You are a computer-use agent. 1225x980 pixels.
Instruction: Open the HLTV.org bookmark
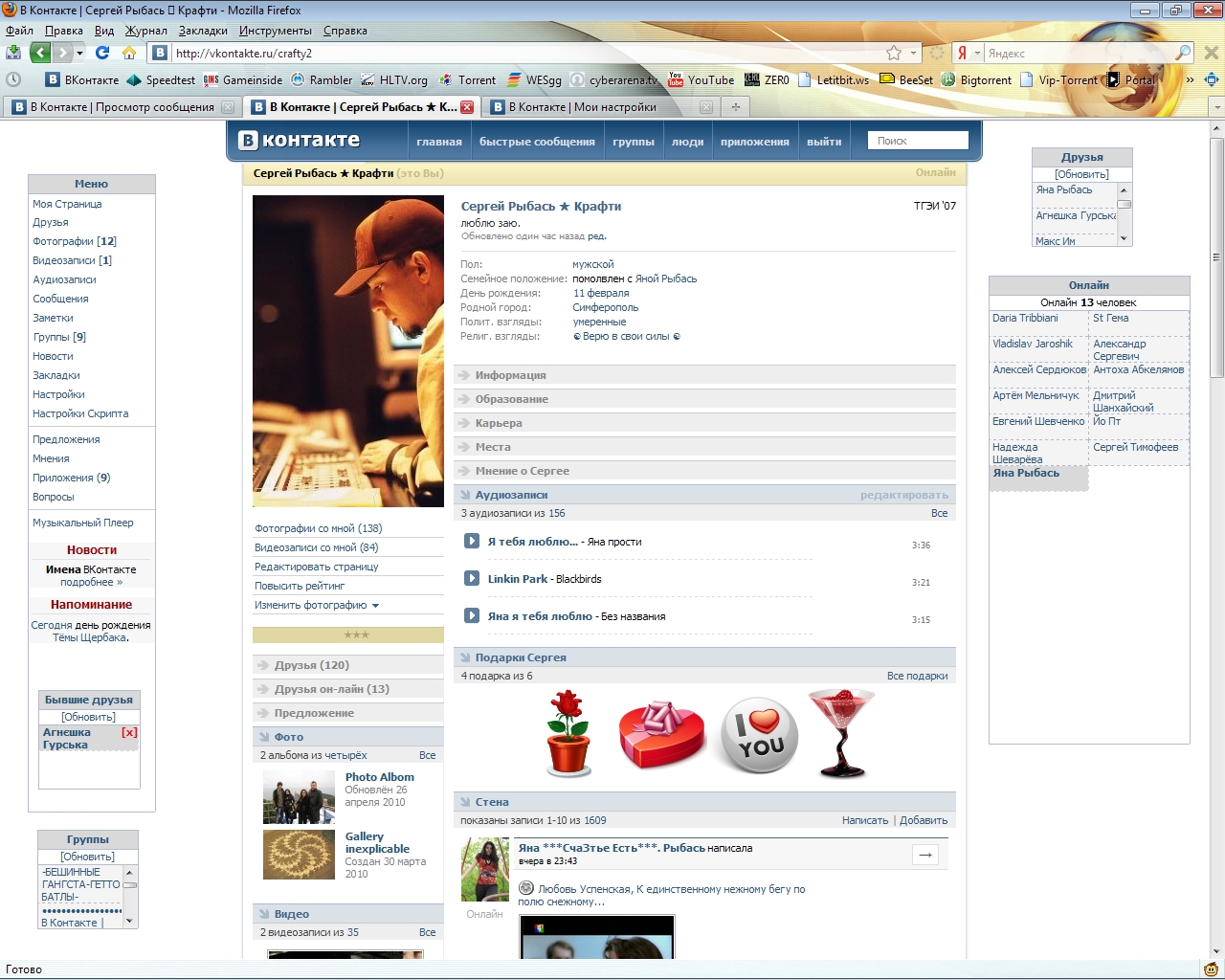pyautogui.click(x=393, y=79)
